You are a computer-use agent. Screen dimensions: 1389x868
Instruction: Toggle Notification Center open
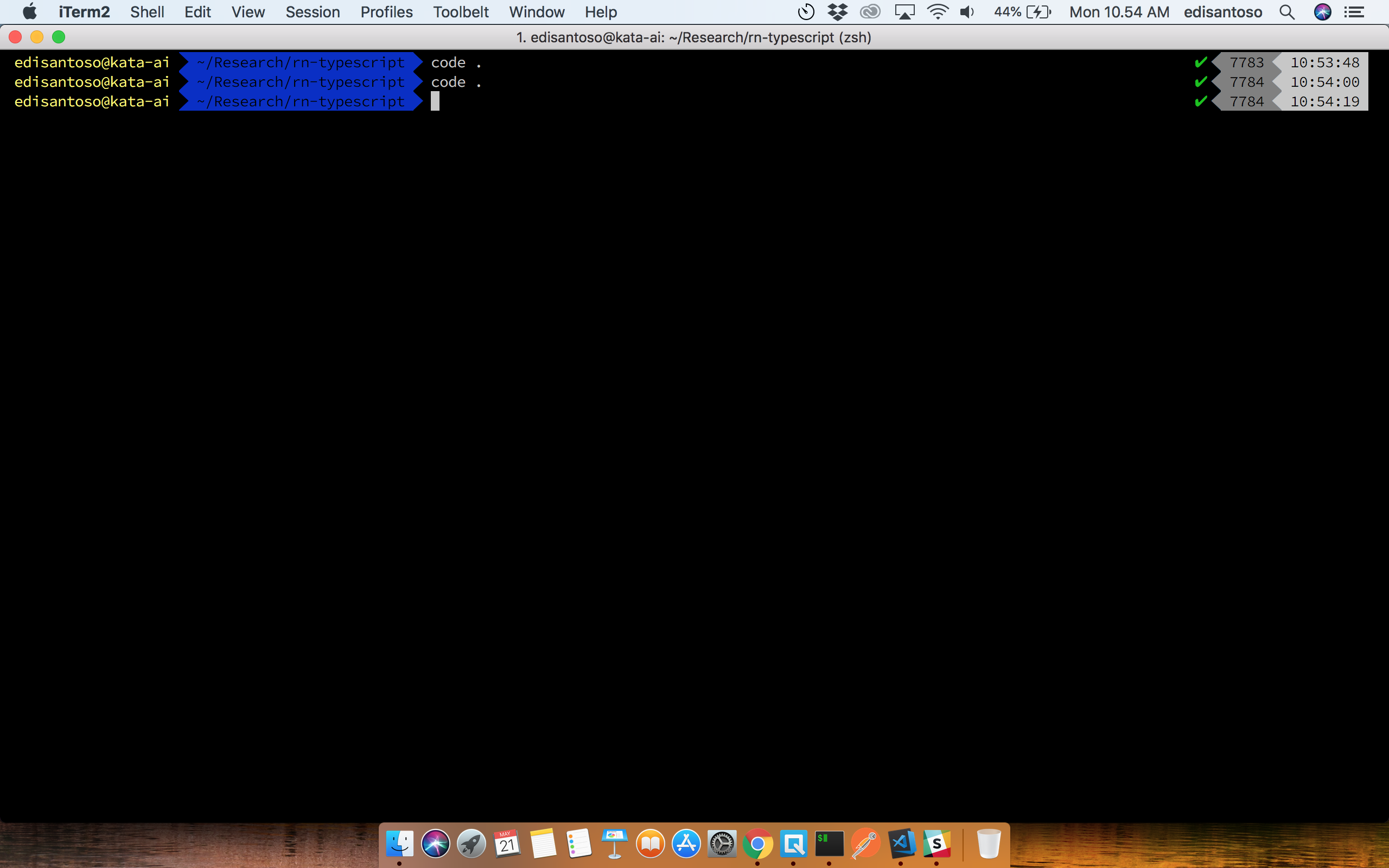[1356, 11]
